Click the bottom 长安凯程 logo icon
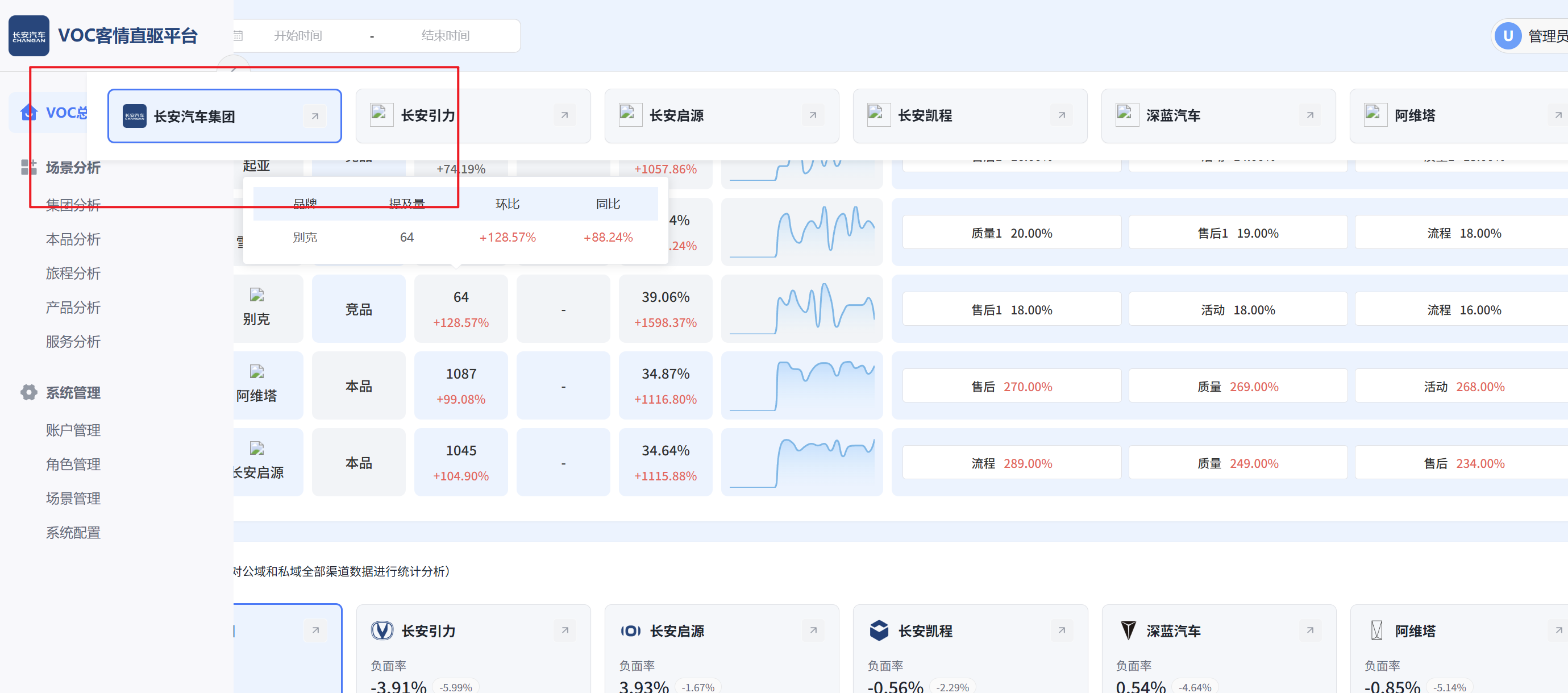1568x693 pixels. [x=879, y=630]
